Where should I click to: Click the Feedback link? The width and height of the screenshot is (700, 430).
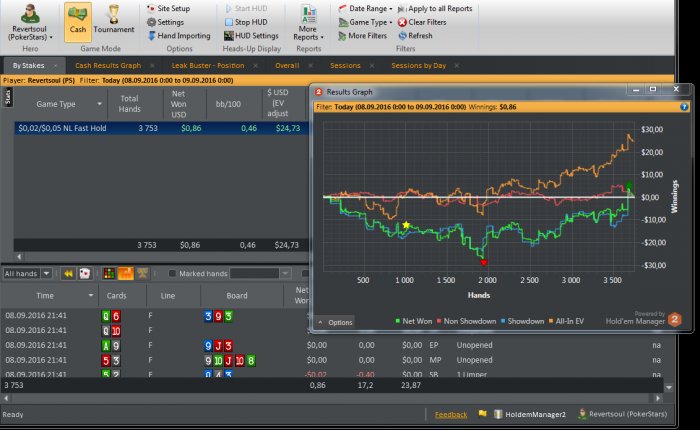450,413
